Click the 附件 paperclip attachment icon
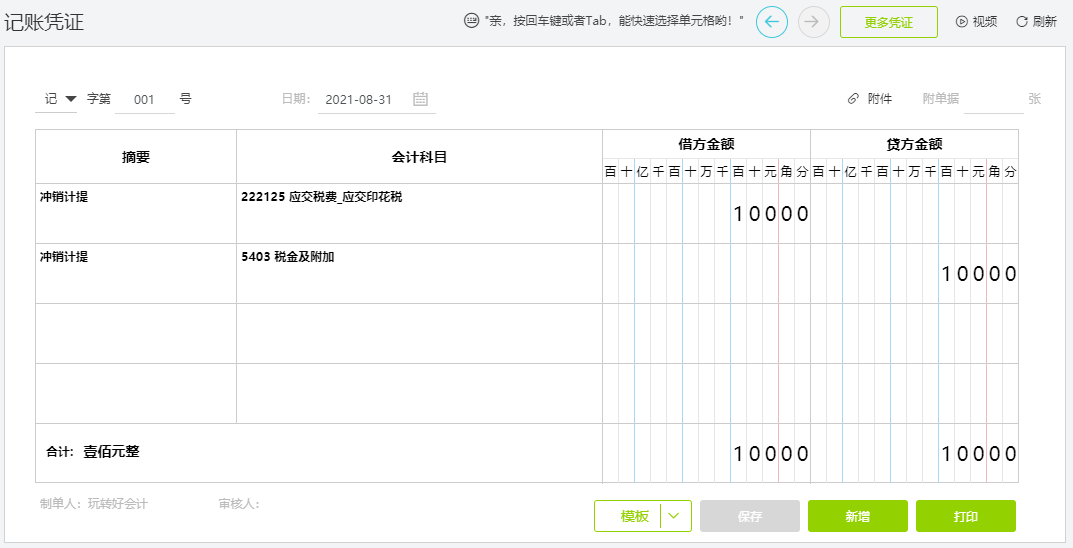Viewport: 1073px width, 548px height. point(853,99)
